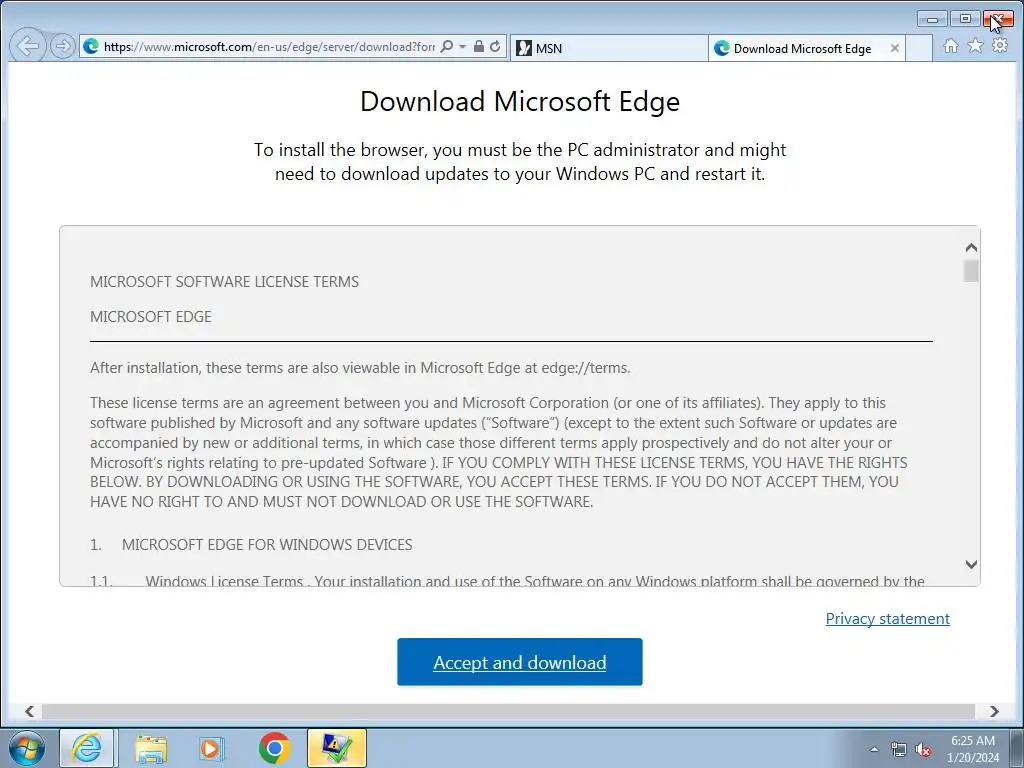Open a new tab with blank tab button
The image size is (1024, 768).
pyautogui.click(x=919, y=48)
